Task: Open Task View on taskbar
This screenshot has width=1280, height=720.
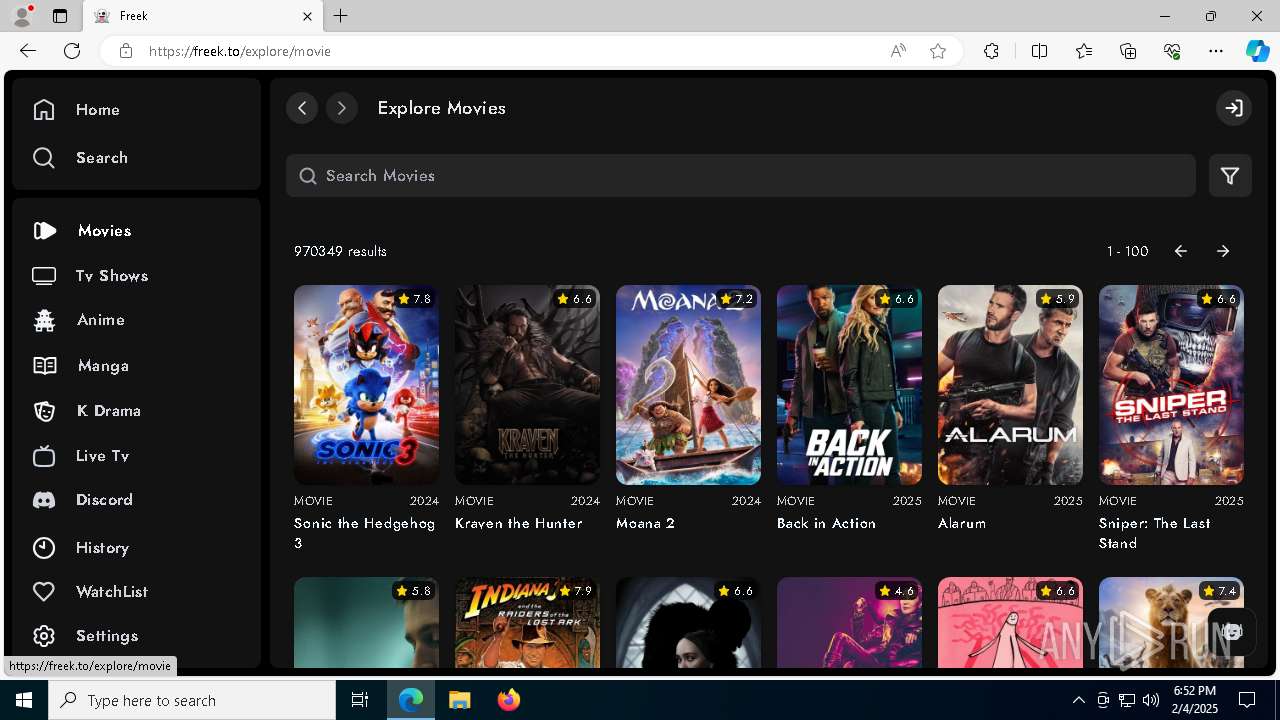Action: coord(360,700)
